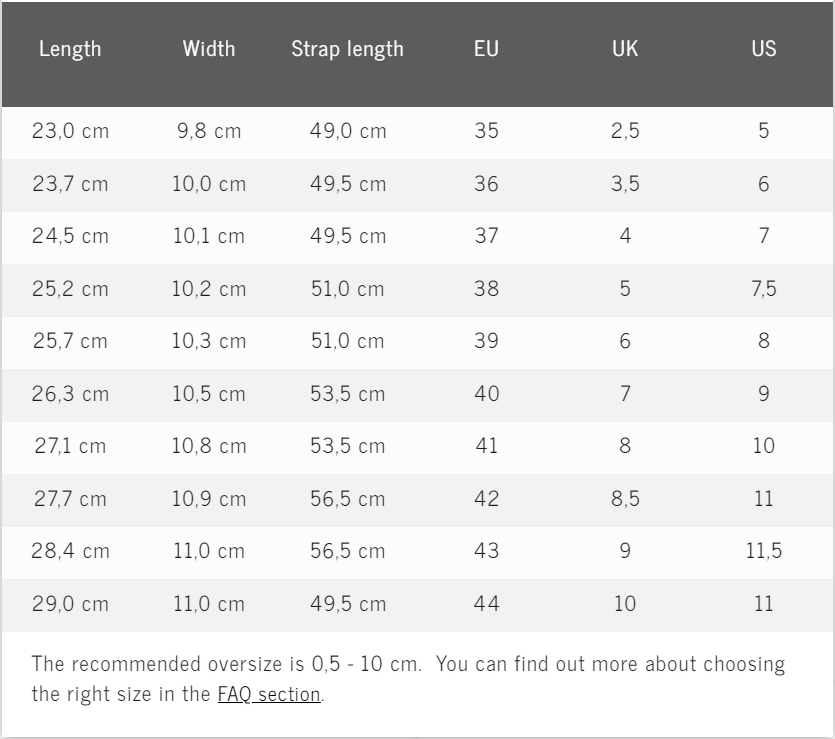Click the US 7,5 size cell
The height and width of the screenshot is (739, 835).
click(x=764, y=289)
